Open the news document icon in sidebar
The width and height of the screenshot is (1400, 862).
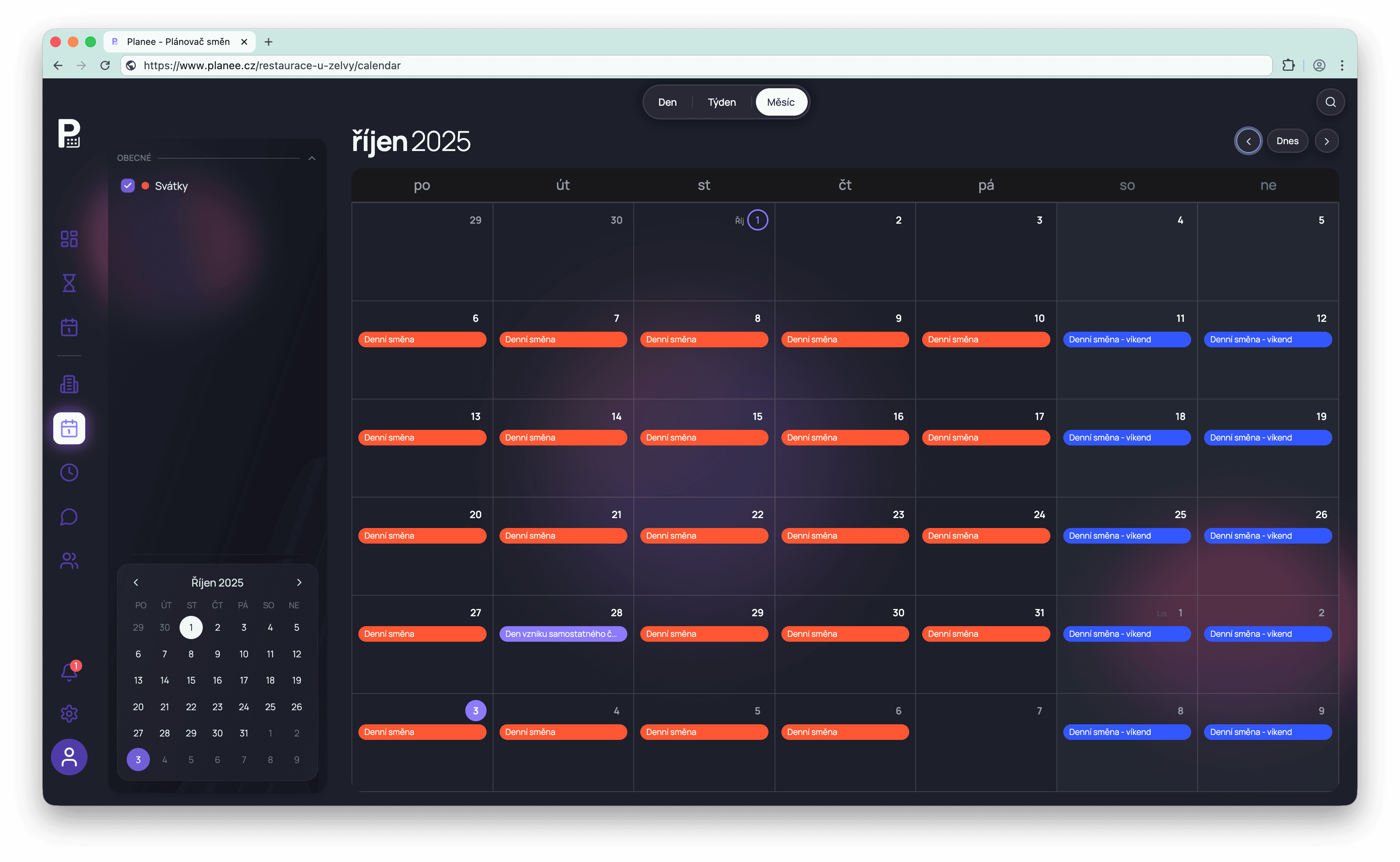tap(69, 384)
